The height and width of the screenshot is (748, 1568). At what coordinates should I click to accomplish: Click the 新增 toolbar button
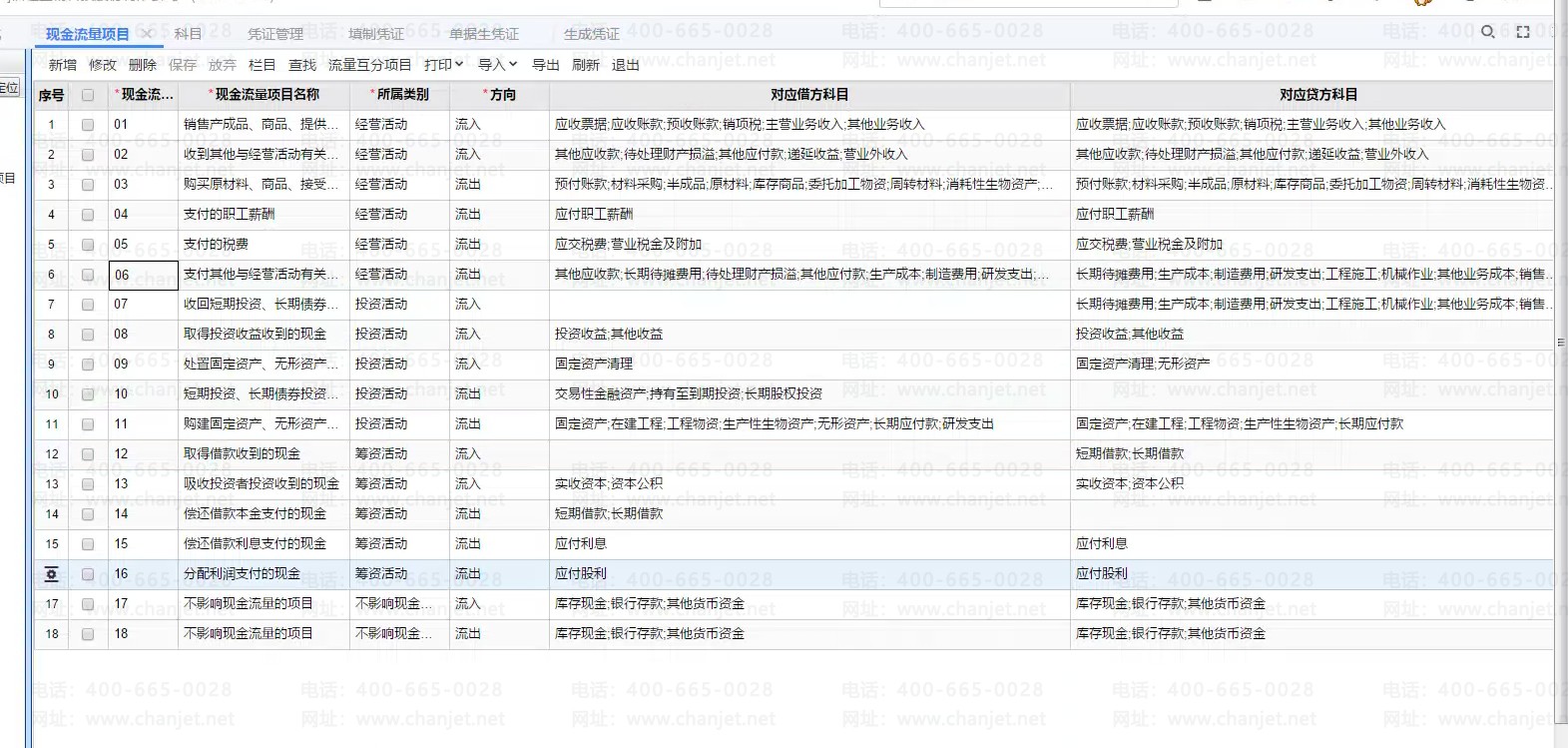(x=63, y=65)
